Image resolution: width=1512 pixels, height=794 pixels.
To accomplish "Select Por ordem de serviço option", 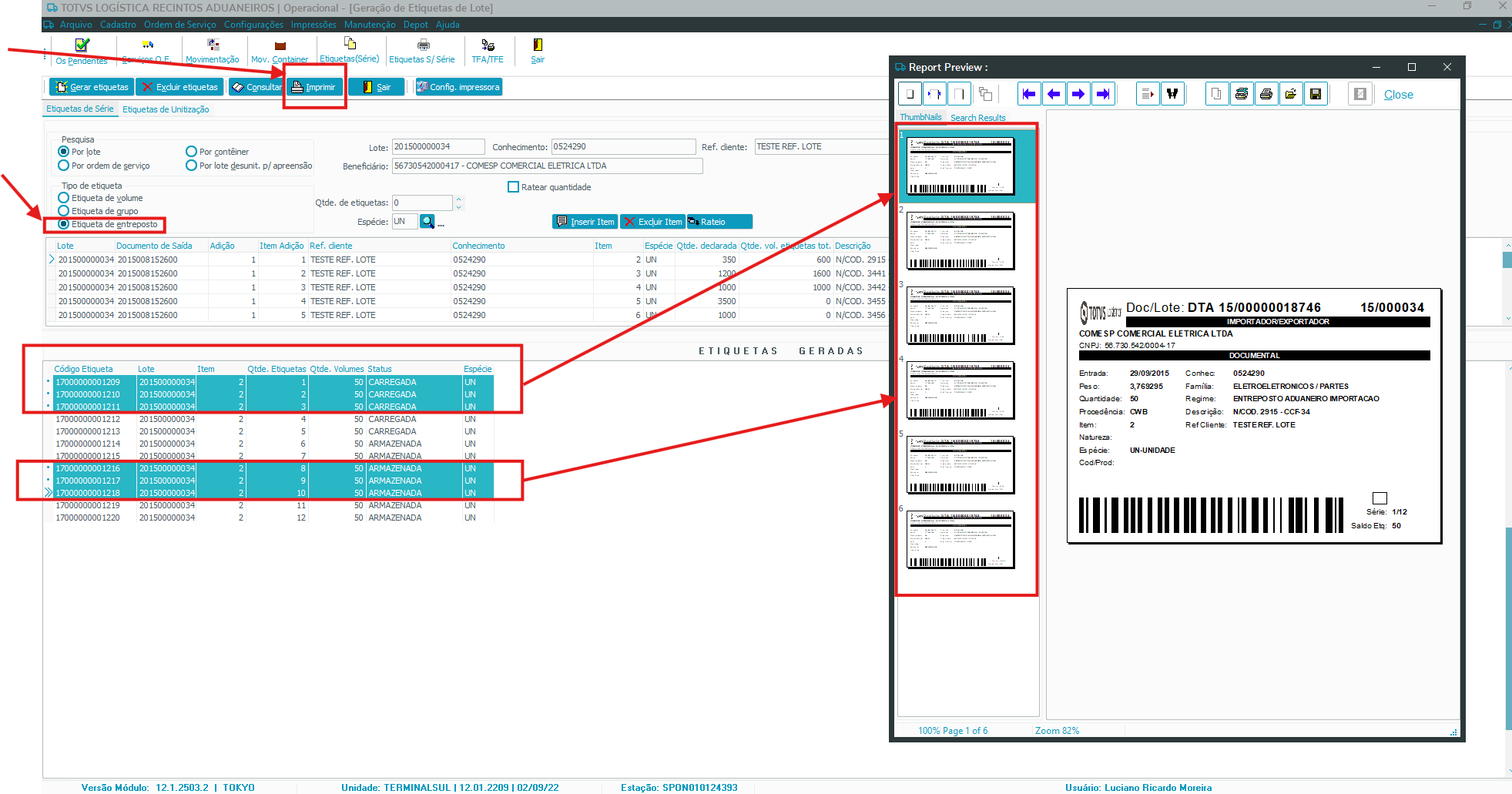I will click(x=64, y=166).
